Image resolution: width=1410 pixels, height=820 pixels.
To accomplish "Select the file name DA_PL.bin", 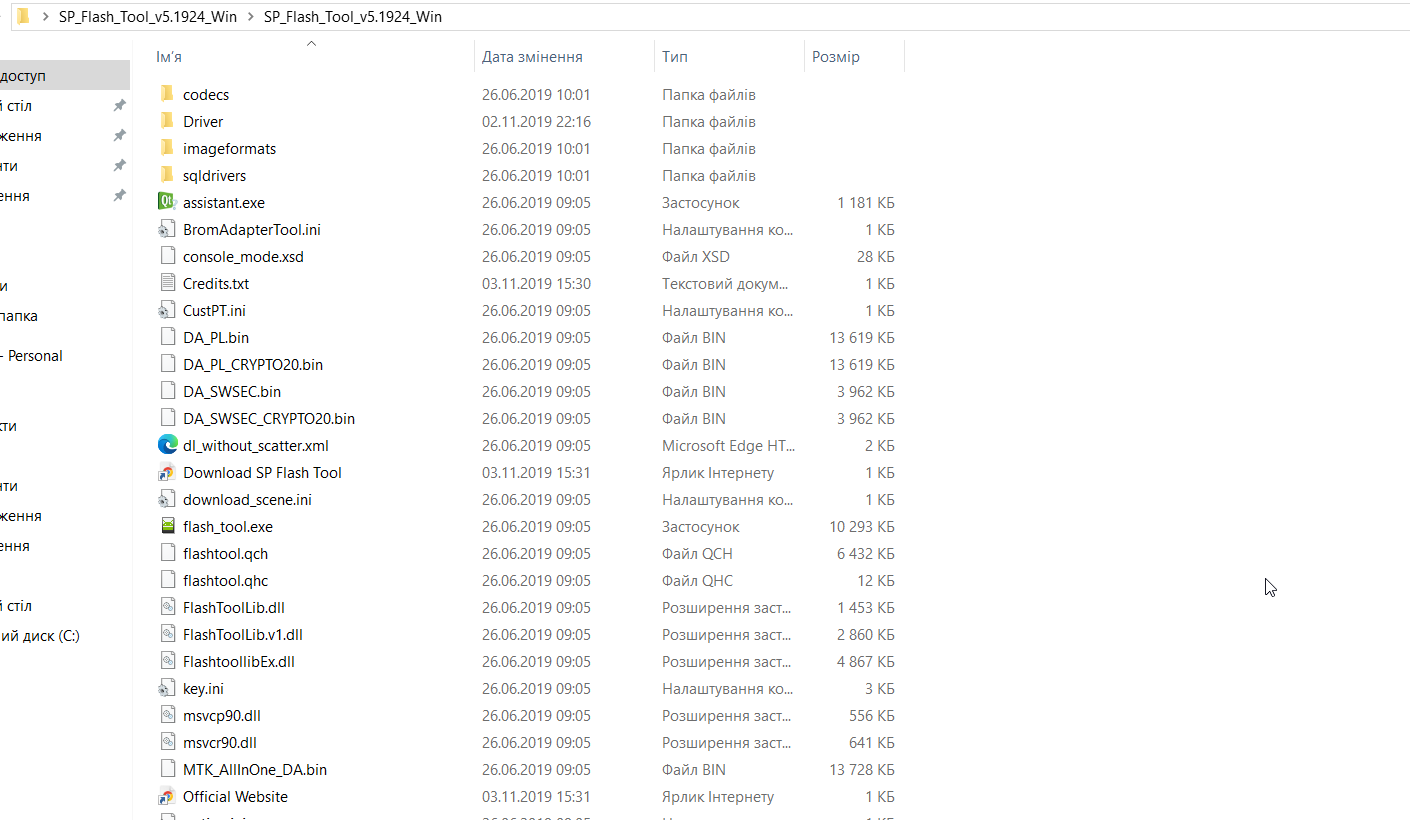I will (216, 337).
